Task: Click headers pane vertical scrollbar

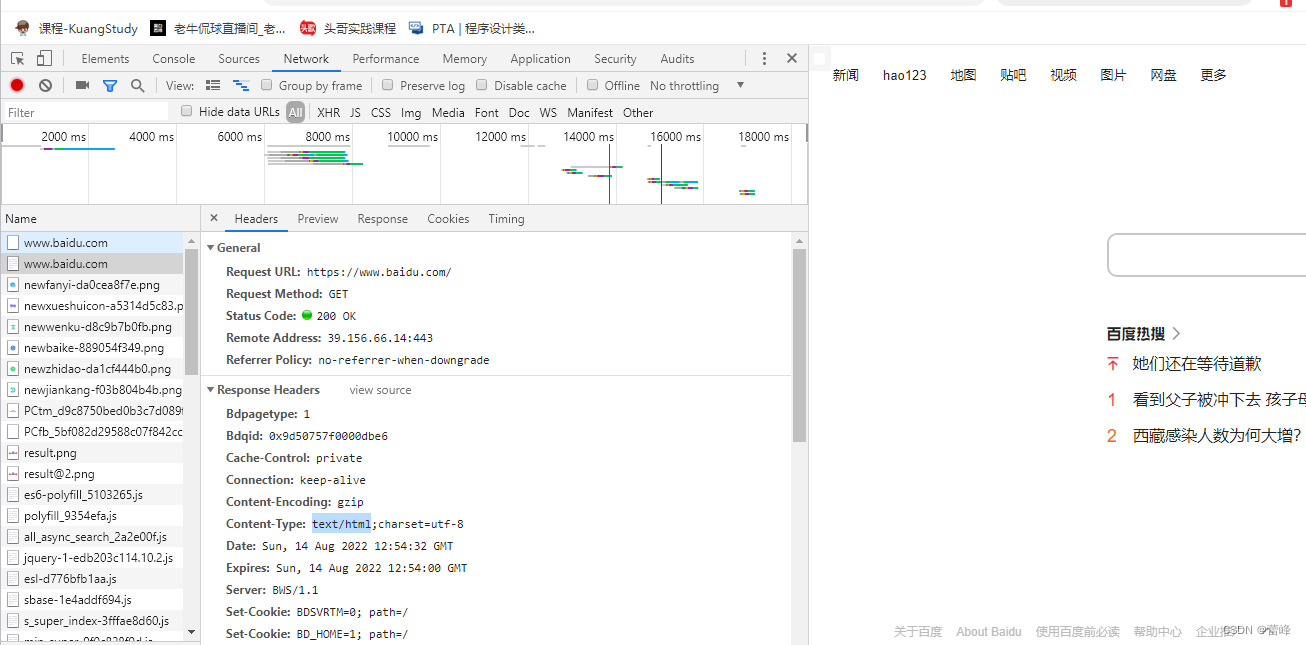Action: coord(799,345)
